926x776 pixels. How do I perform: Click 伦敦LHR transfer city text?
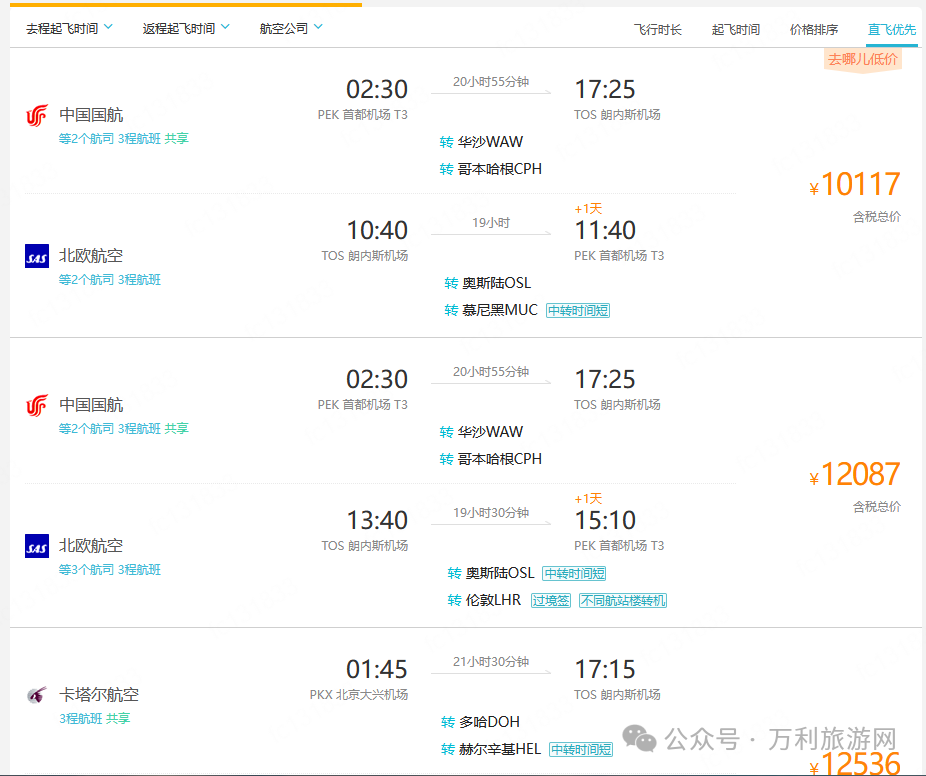(493, 600)
